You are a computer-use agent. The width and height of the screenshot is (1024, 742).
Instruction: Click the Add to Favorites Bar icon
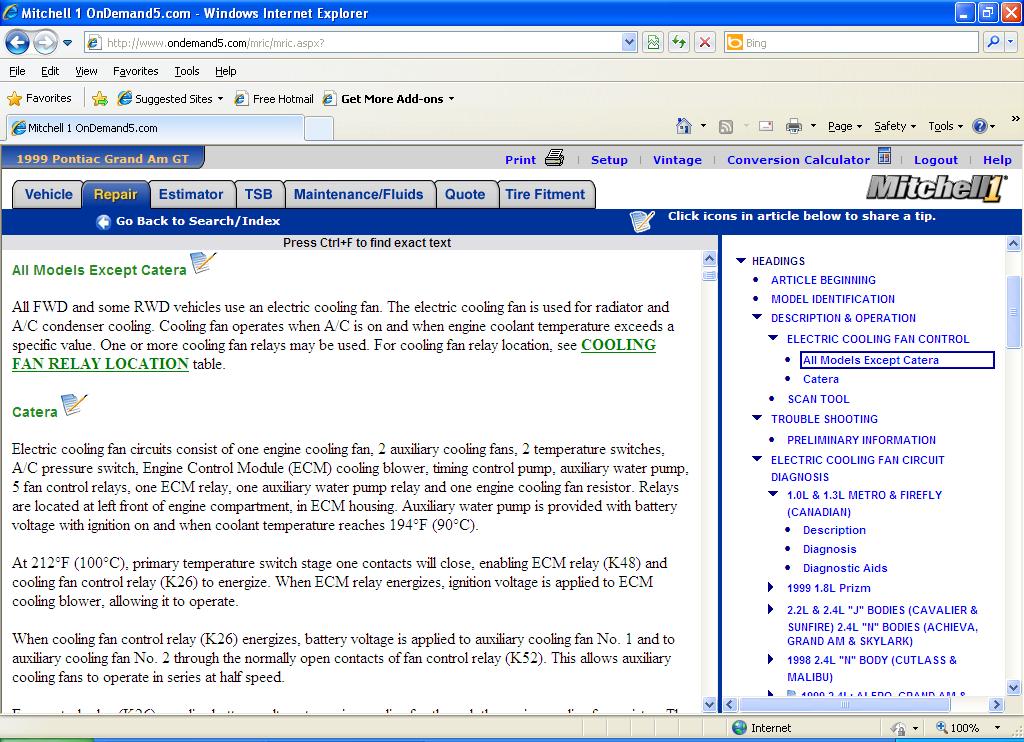[100, 99]
